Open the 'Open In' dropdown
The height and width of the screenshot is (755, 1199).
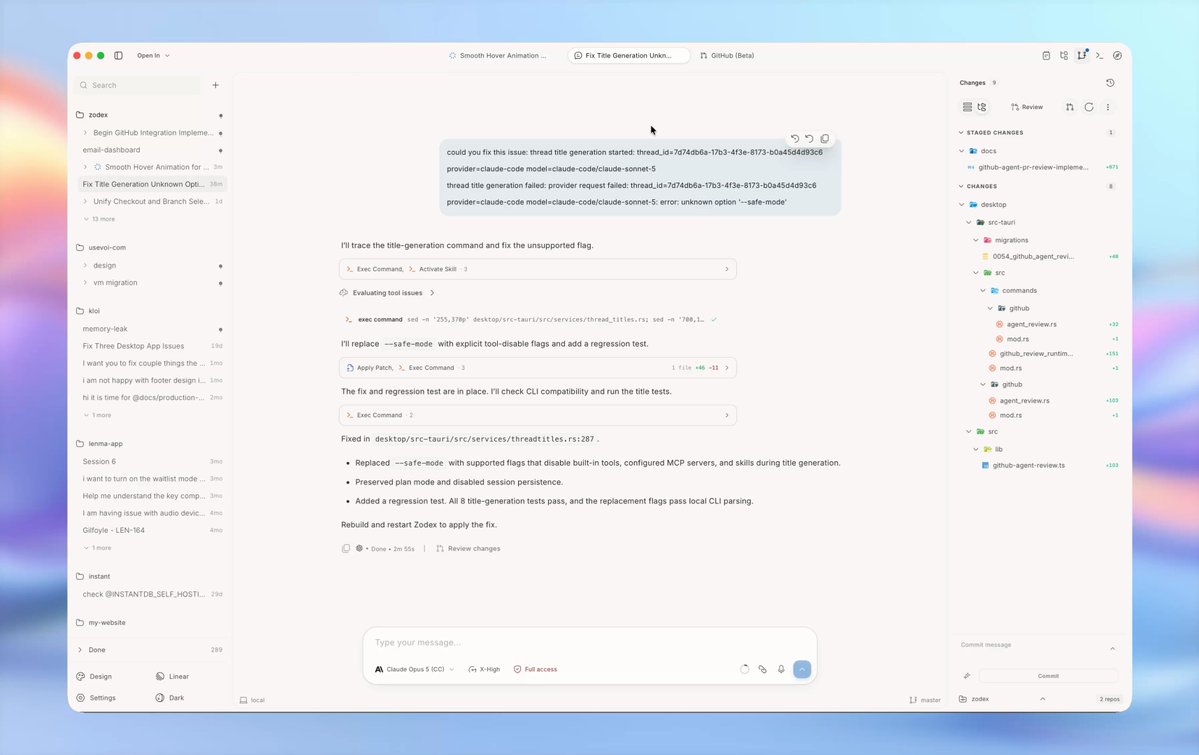(x=153, y=55)
